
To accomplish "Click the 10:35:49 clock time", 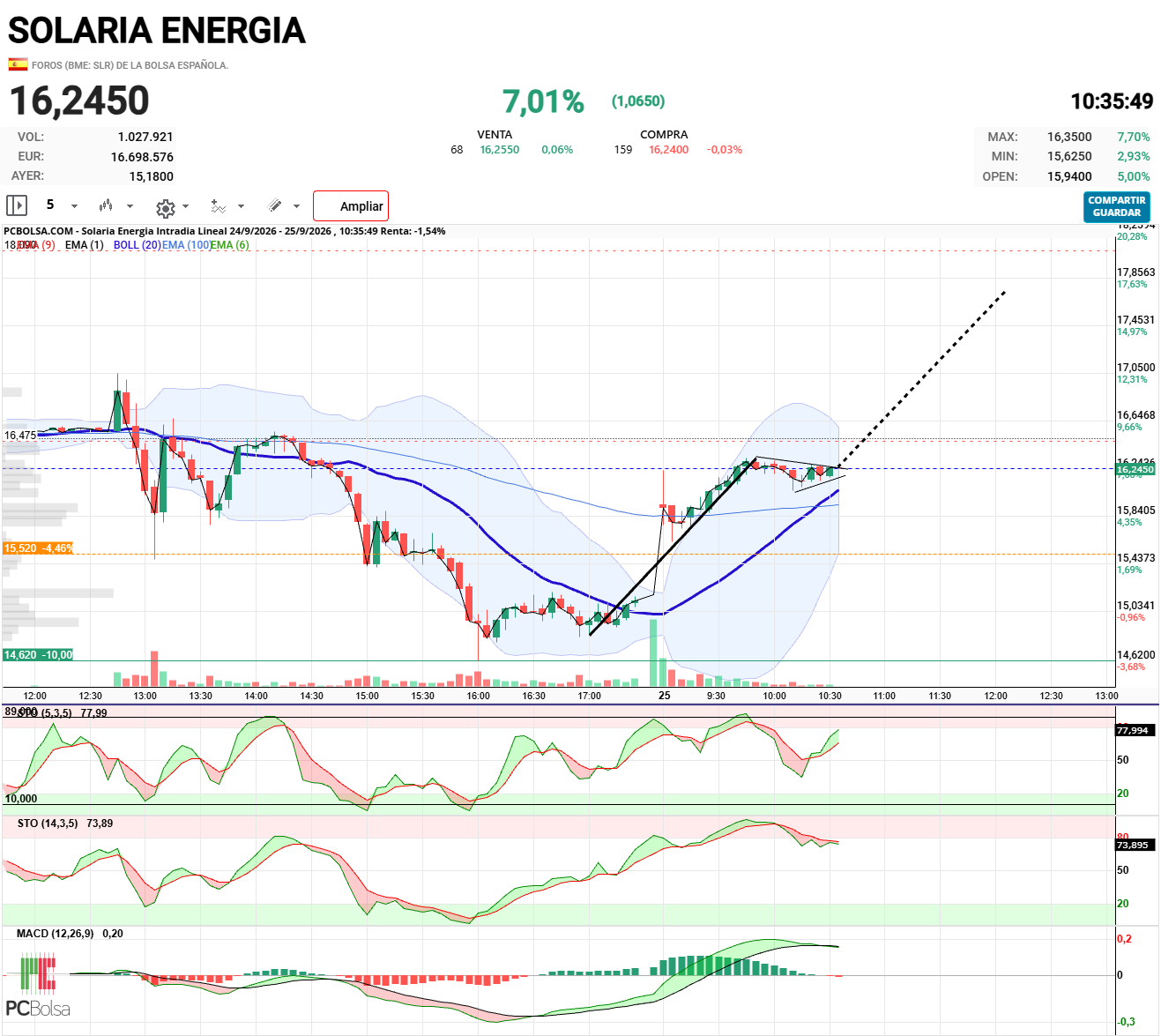I will [x=1112, y=101].
